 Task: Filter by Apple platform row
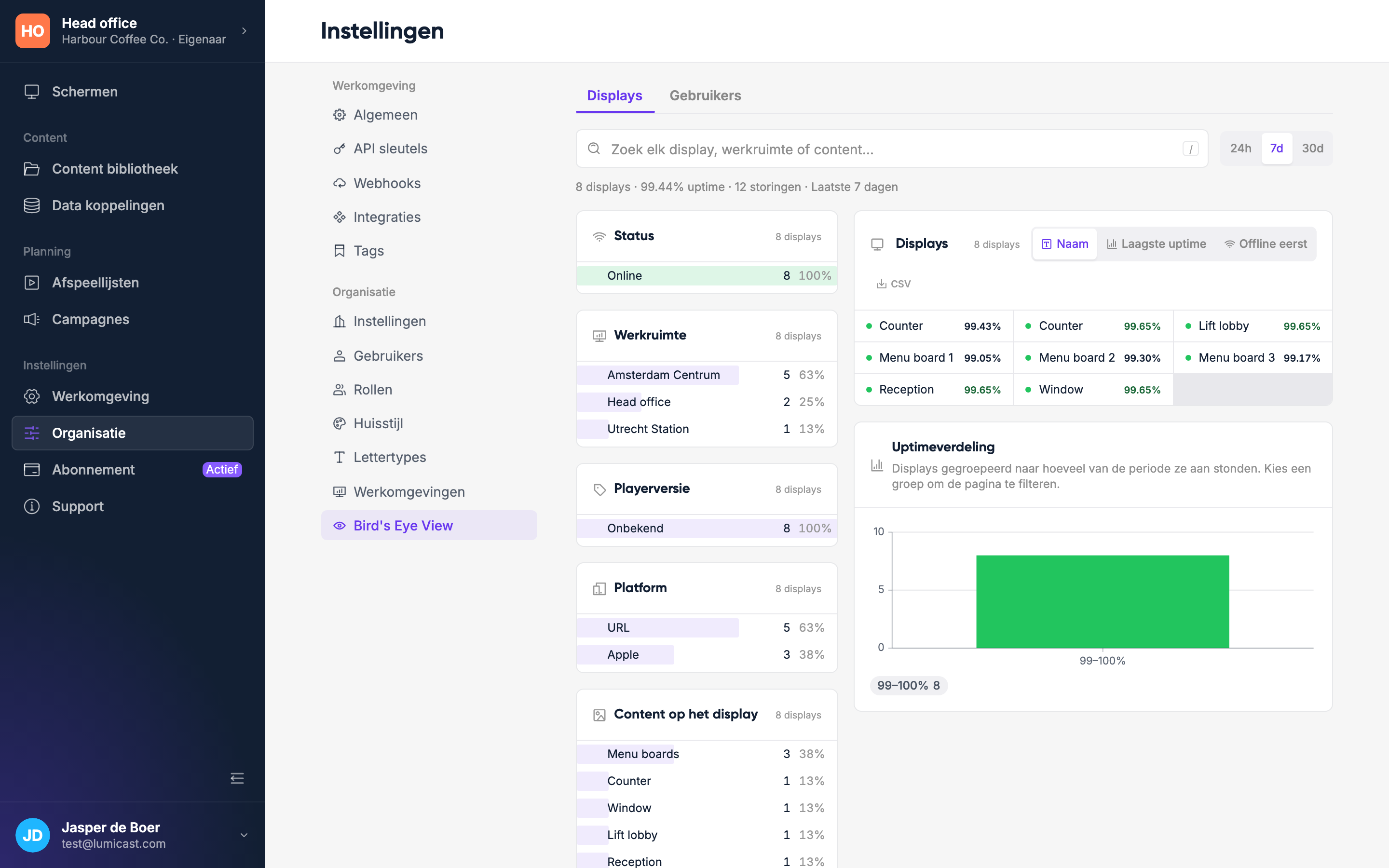[x=707, y=654]
